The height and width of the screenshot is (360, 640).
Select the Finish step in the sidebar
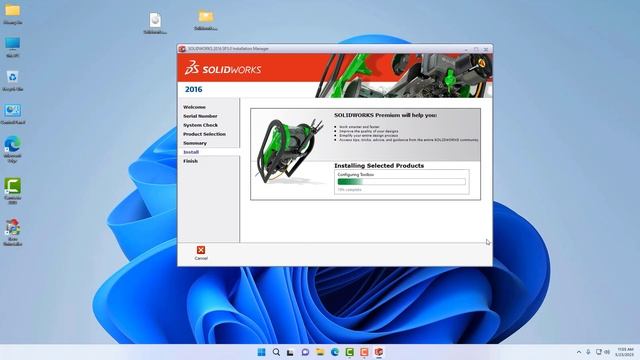[190, 161]
